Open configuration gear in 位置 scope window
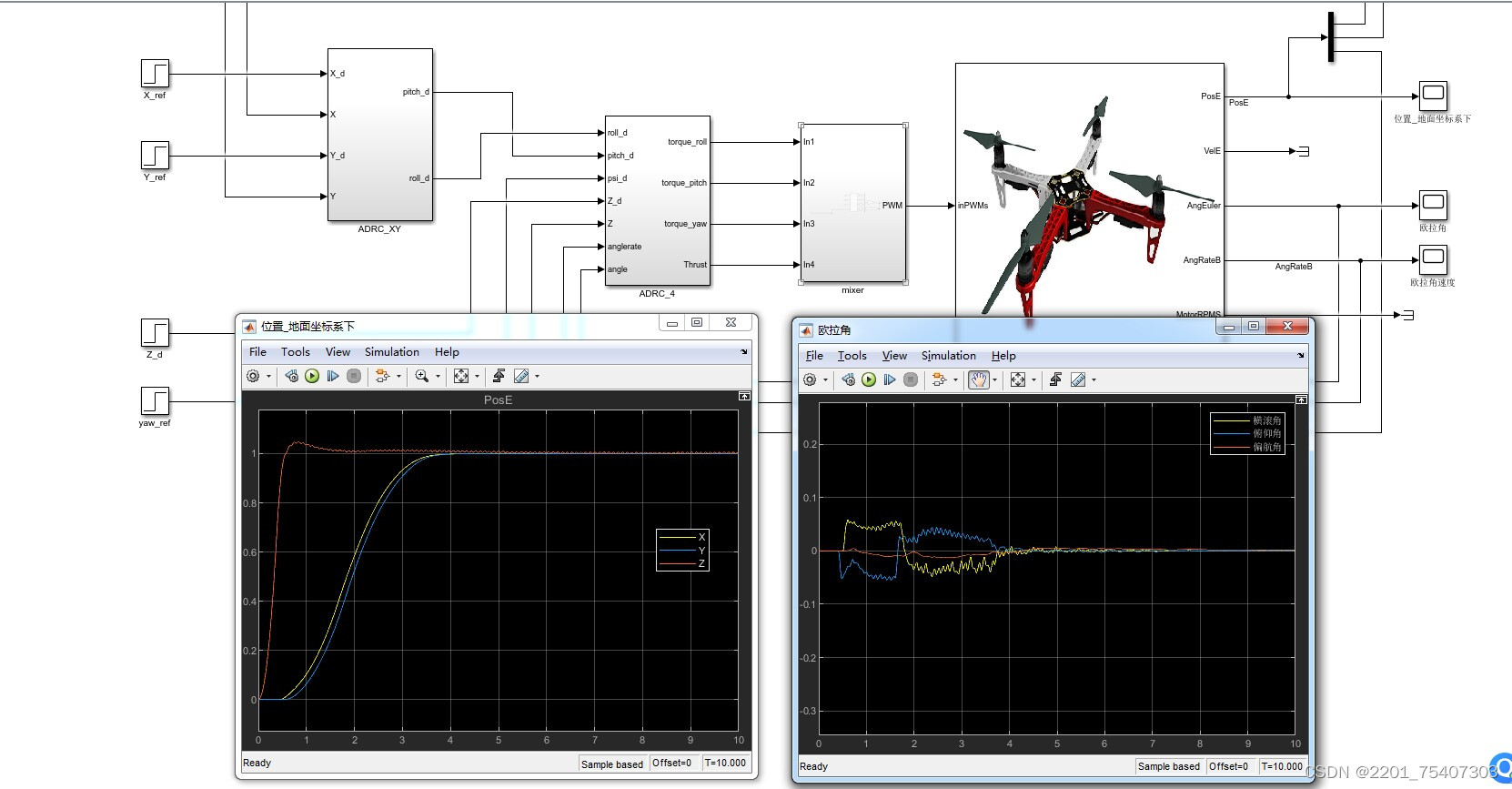This screenshot has width=1512, height=789. point(253,376)
